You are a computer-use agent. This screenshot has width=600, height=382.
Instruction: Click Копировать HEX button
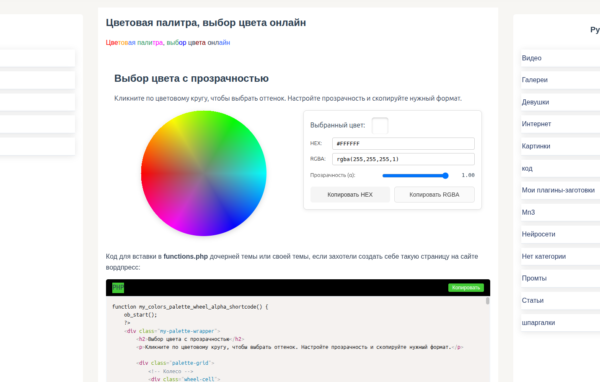(350, 194)
